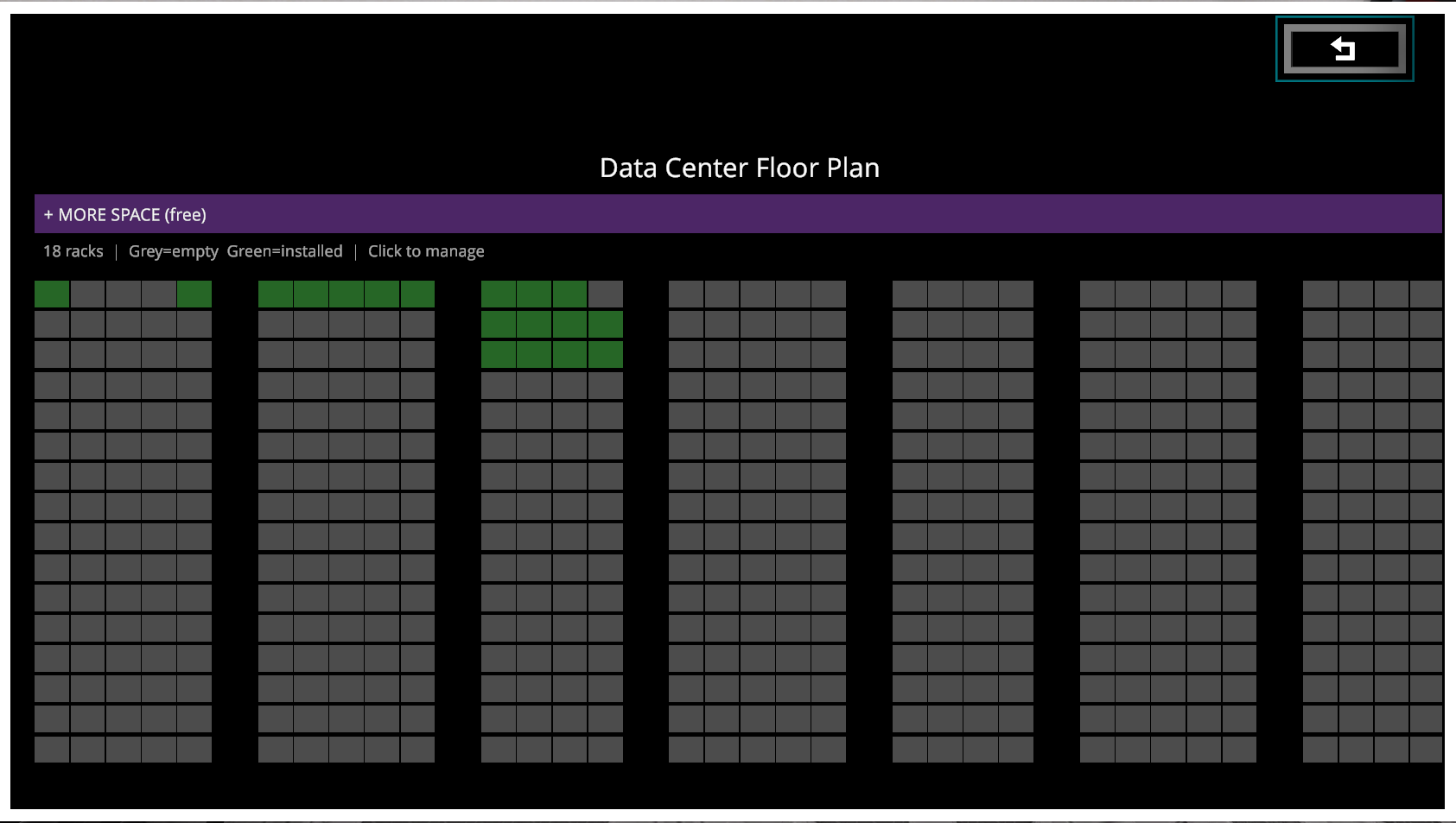Click bottom-right rack of the third block
Screen dimensions: 1456x823
pos(606,750)
